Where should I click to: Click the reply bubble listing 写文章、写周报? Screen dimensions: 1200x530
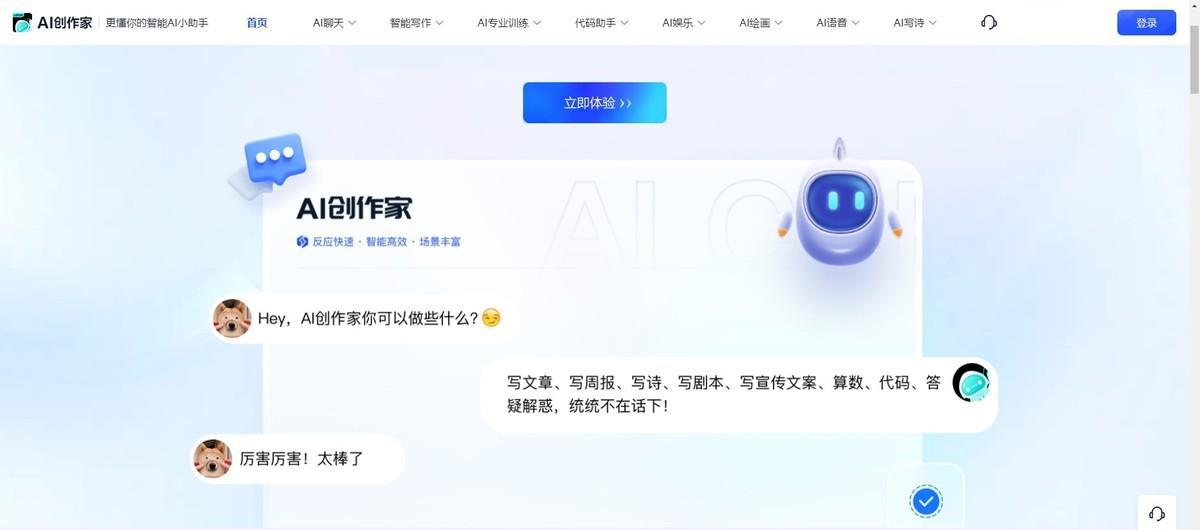[x=739, y=394]
